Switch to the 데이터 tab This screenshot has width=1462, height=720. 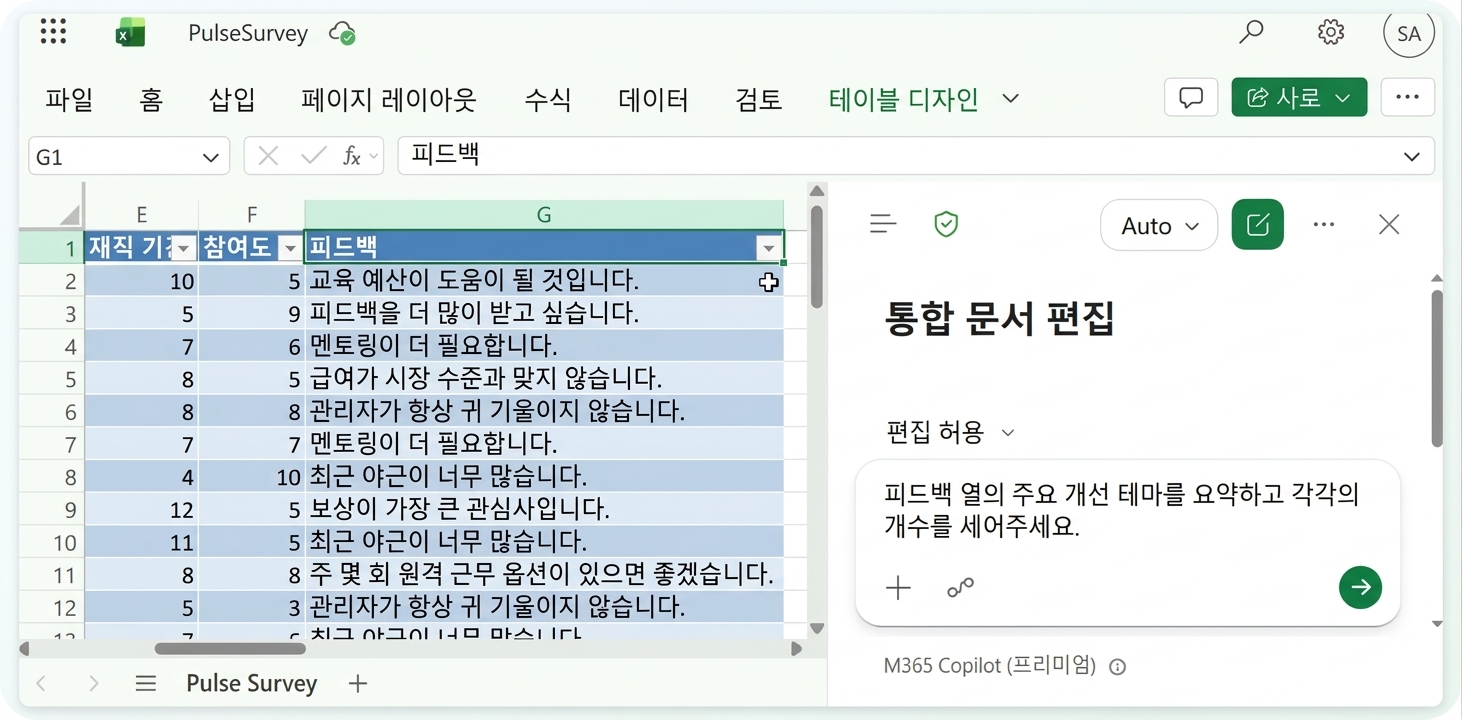[x=653, y=99]
